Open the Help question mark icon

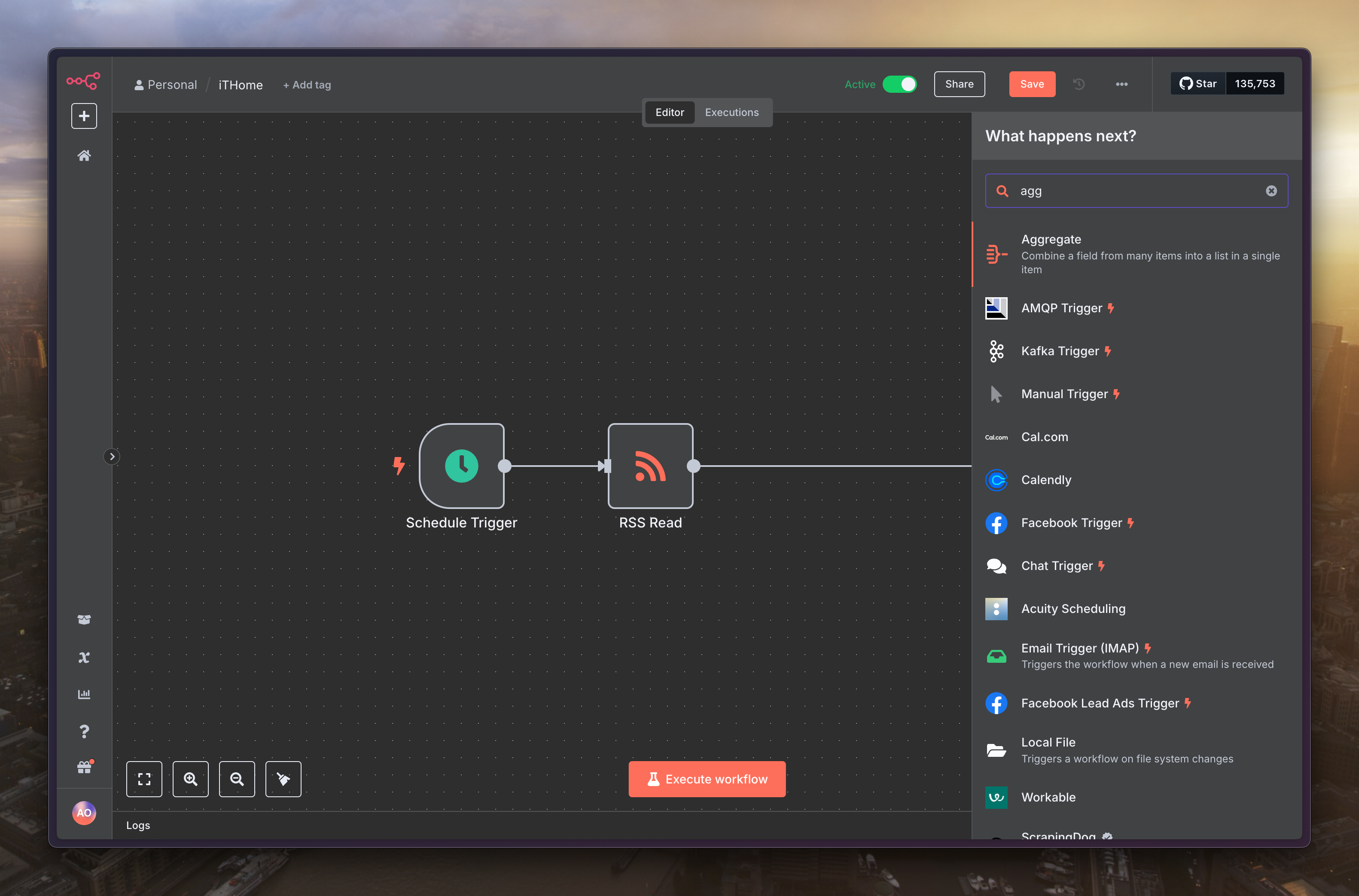[x=84, y=731]
